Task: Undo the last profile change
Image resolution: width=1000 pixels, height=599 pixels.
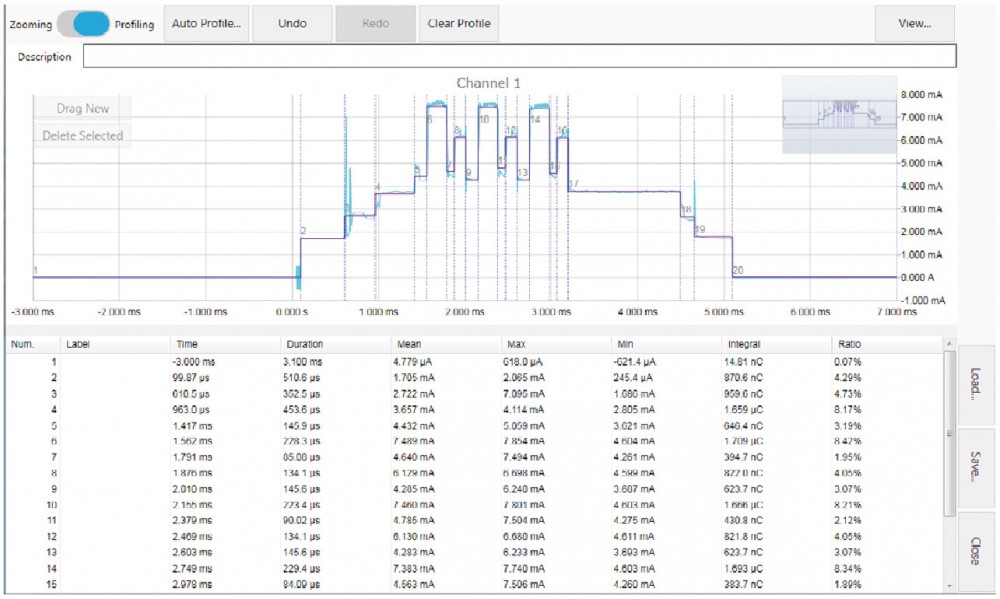Action: [292, 24]
